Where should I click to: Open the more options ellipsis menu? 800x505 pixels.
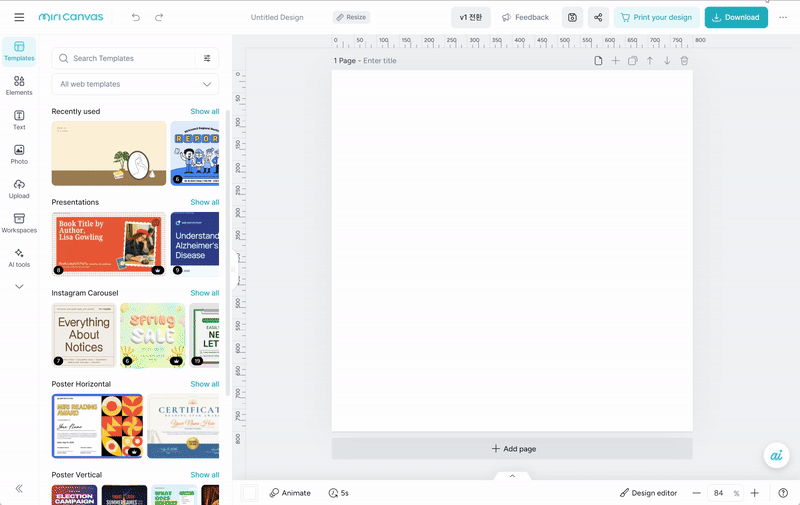point(783,17)
